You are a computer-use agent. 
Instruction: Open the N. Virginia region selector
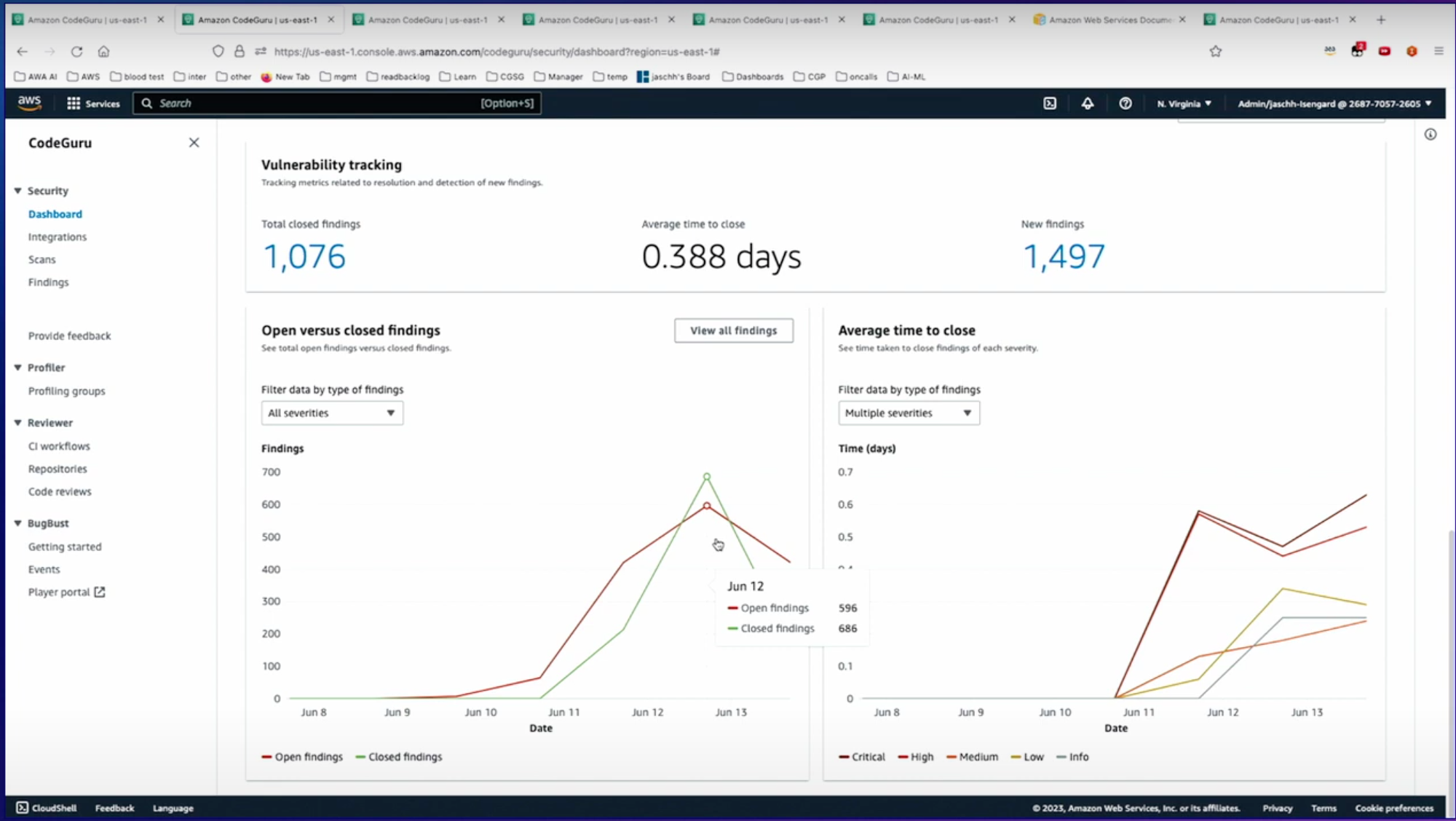[x=1184, y=104]
